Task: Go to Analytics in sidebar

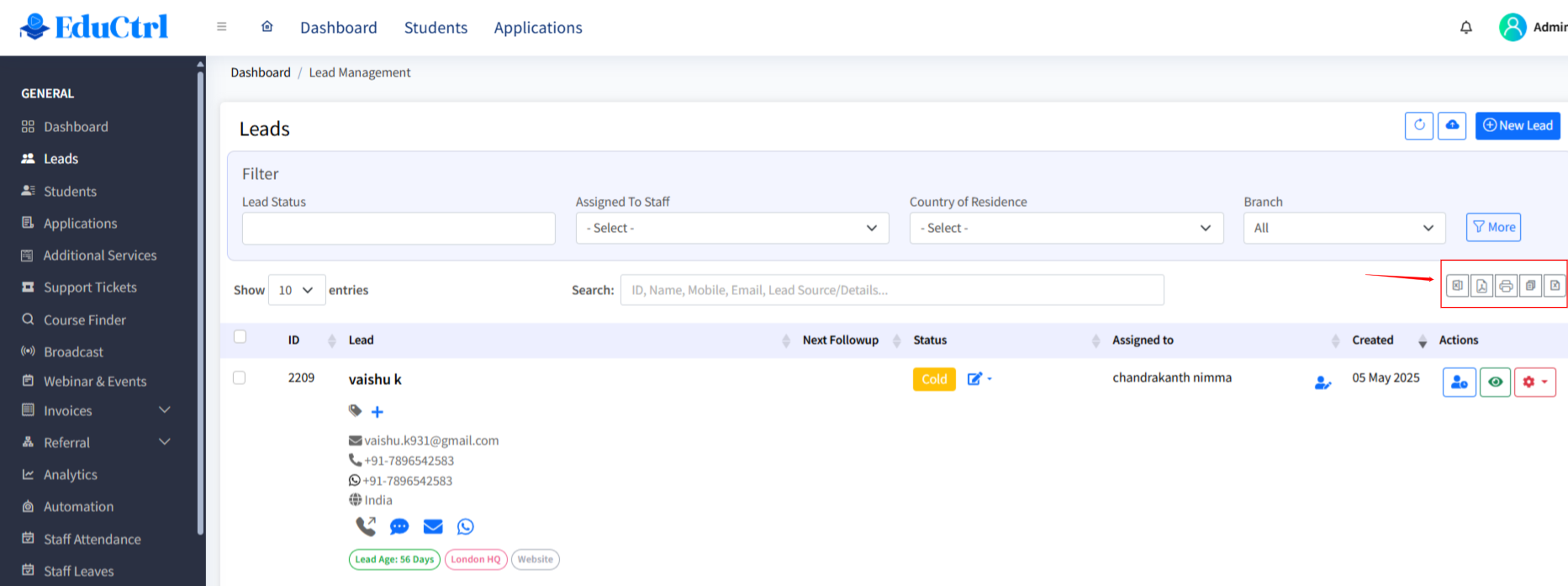Action: pos(71,475)
